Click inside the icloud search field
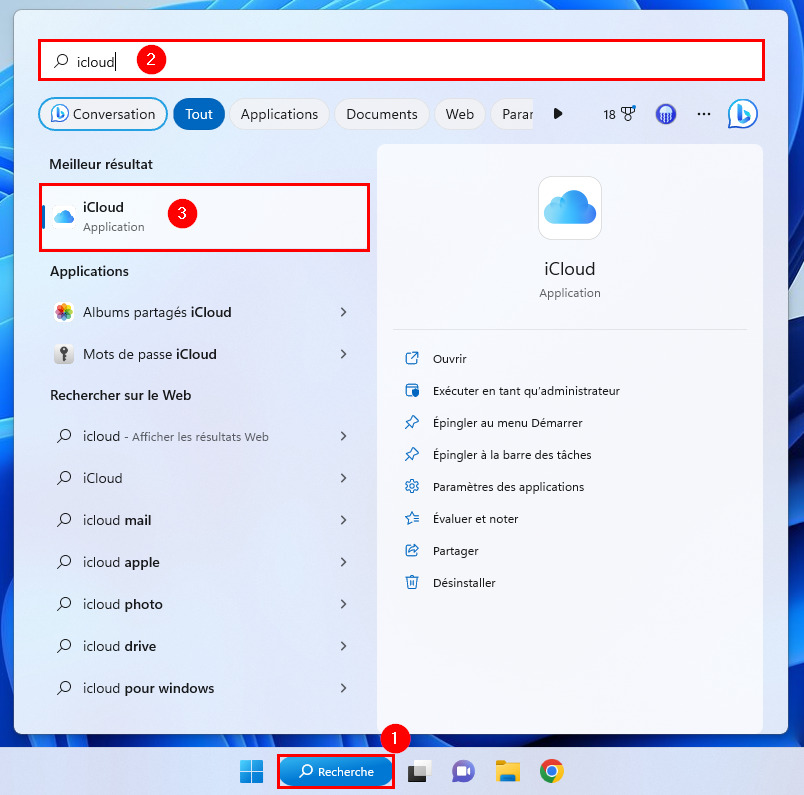 [401, 61]
